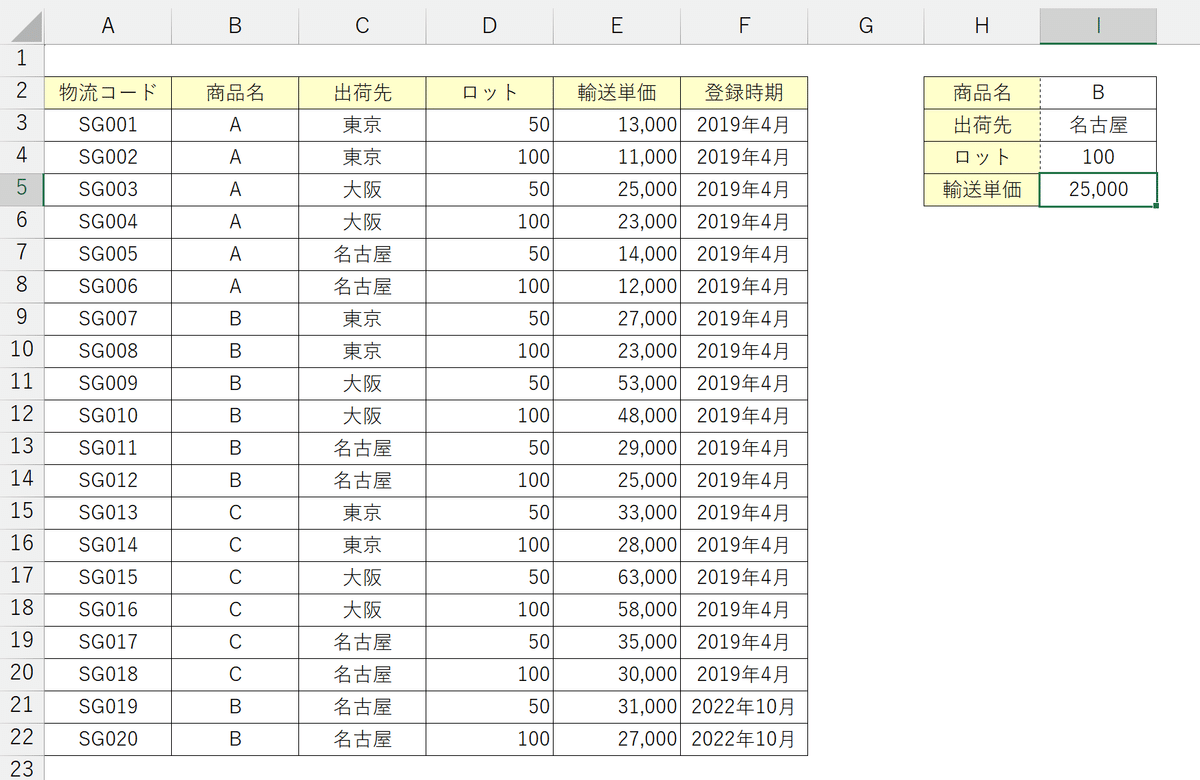The width and height of the screenshot is (1200, 780).
Task: Select column A header
Action: click(108, 26)
